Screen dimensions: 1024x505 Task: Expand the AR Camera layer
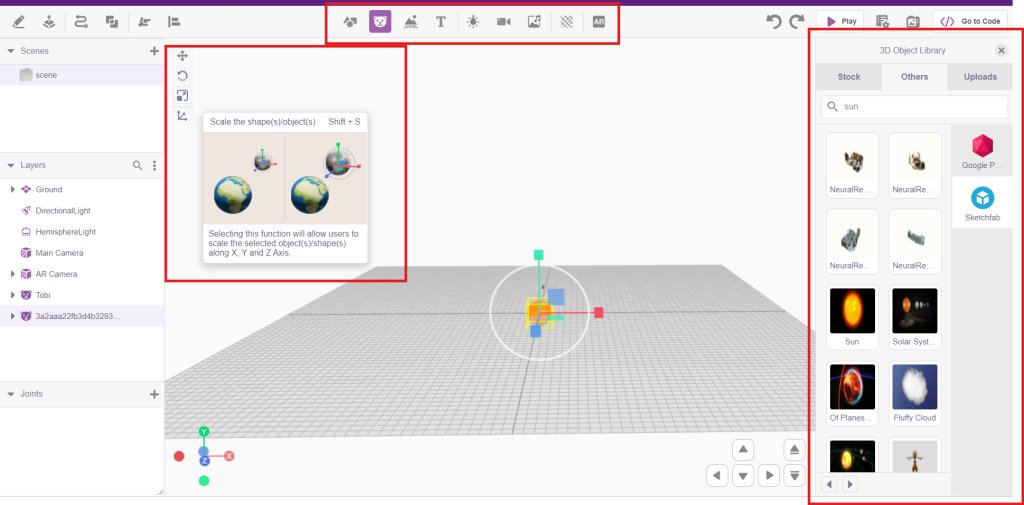tap(12, 274)
